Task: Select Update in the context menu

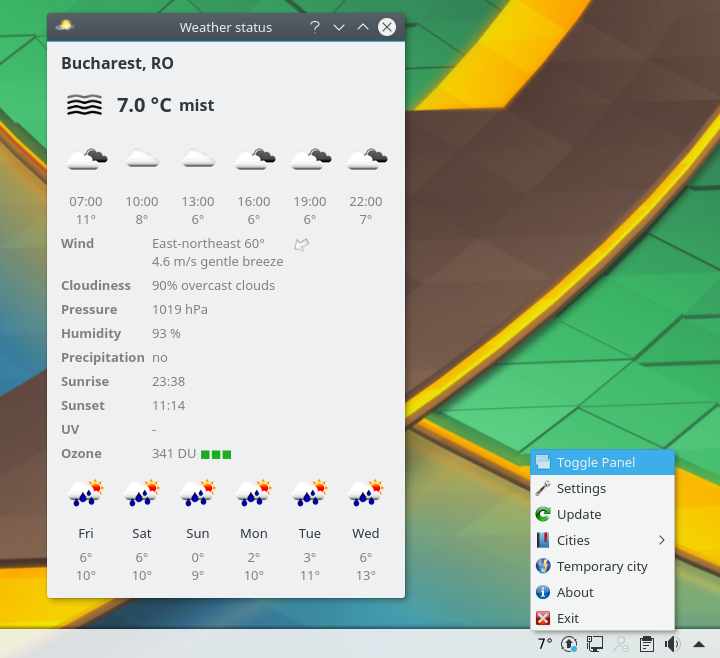Action: 602,514
